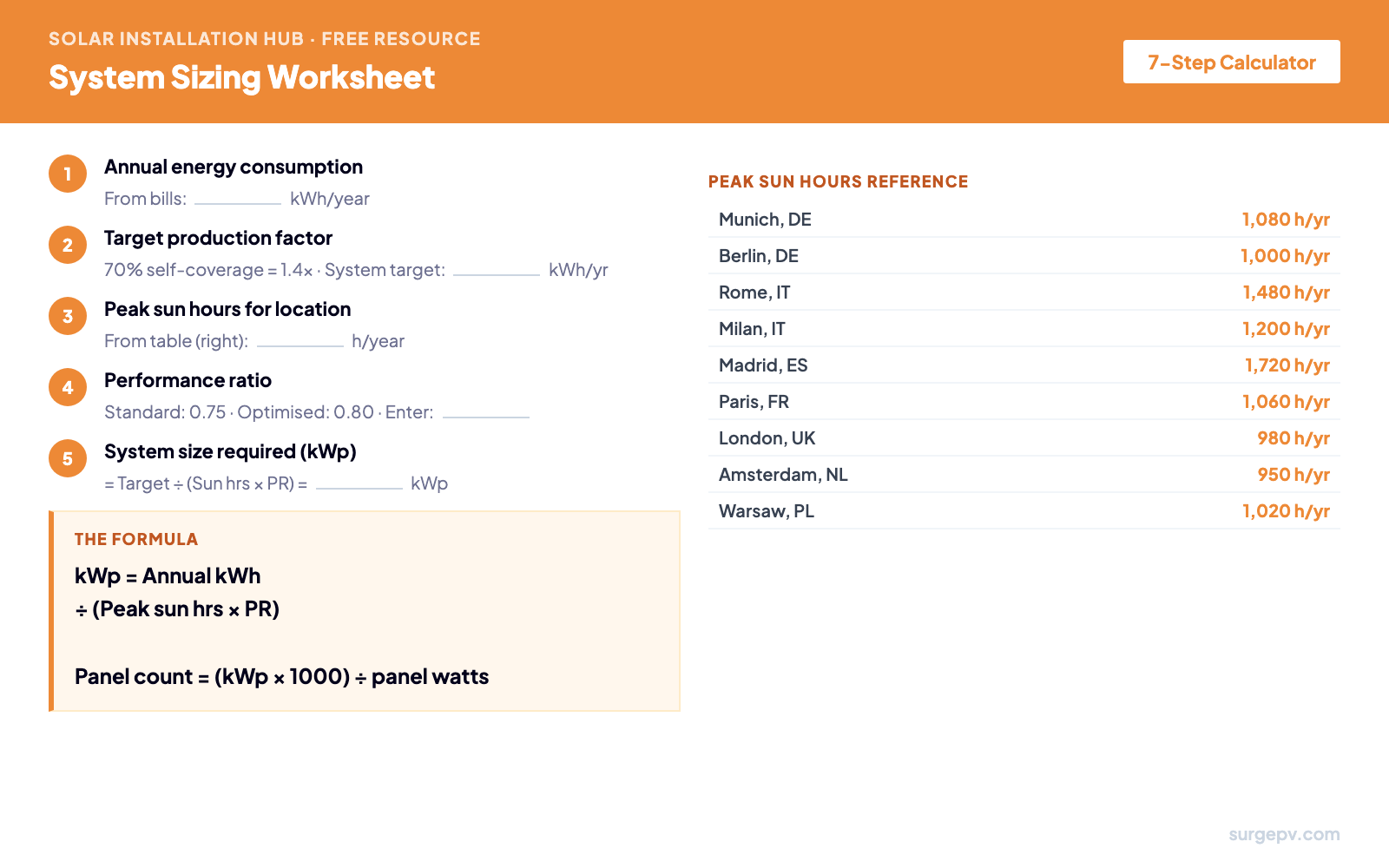This screenshot has height=868, width=1389.
Task: Click the step 5 circle for System size
Action: [67, 458]
